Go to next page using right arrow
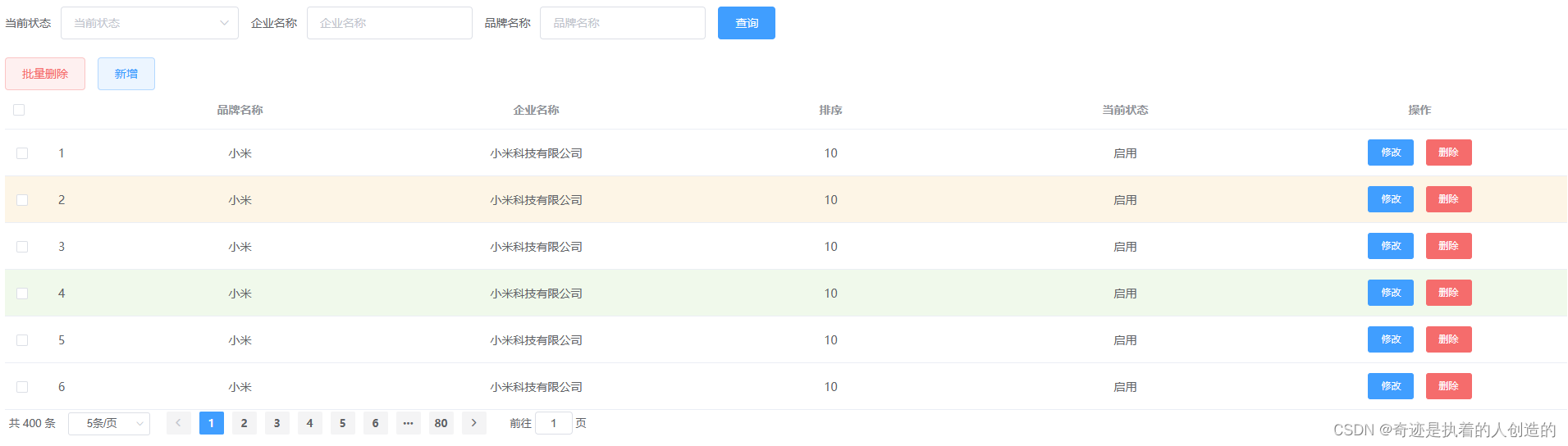Screen dimensions: 1568x446 click(473, 423)
